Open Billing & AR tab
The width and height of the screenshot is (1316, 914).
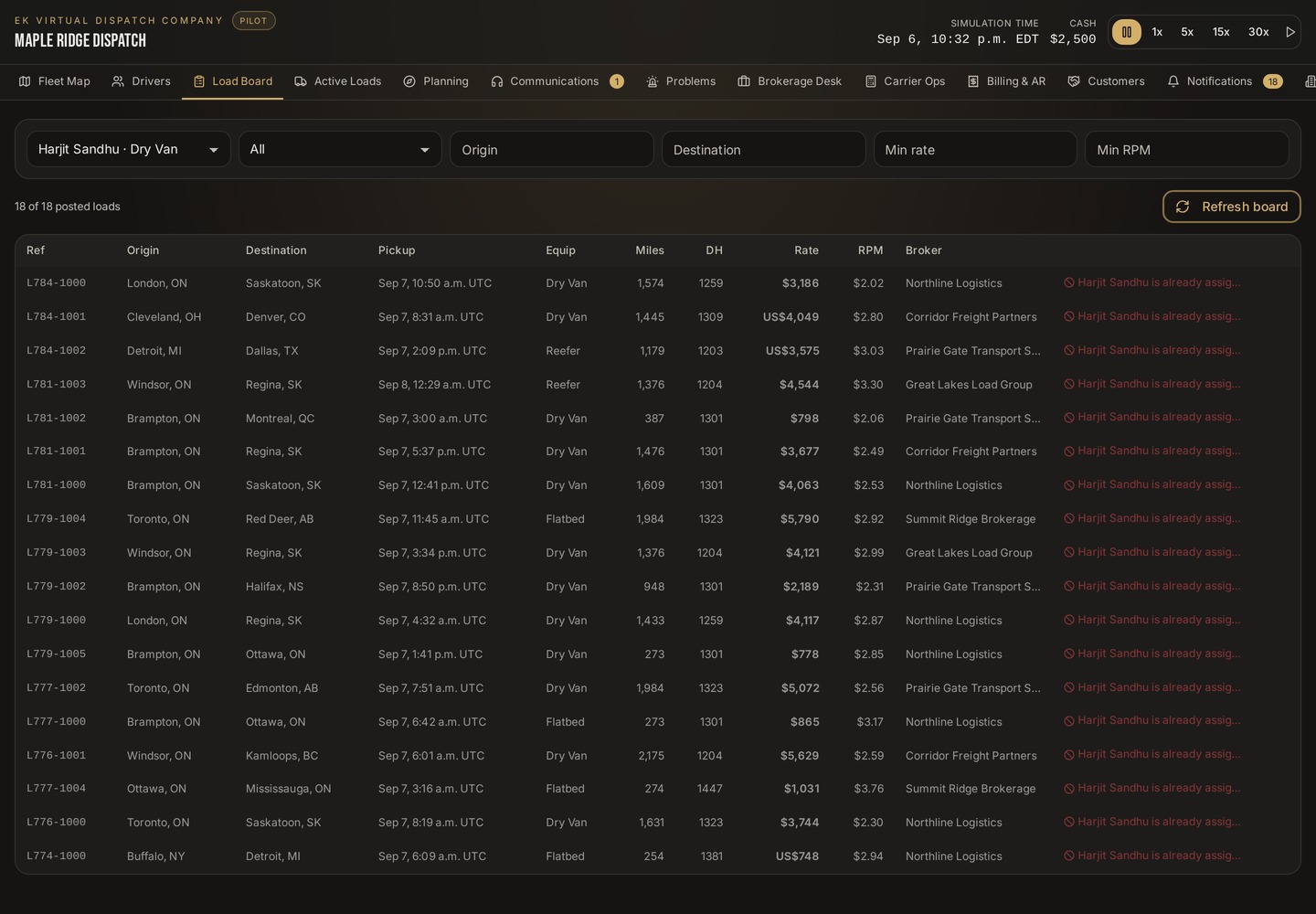[x=1006, y=81]
